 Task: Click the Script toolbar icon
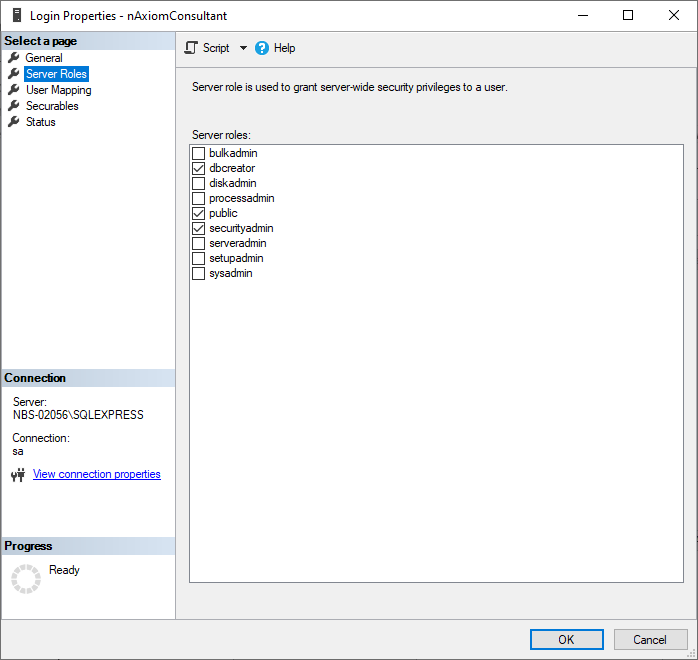[191, 48]
